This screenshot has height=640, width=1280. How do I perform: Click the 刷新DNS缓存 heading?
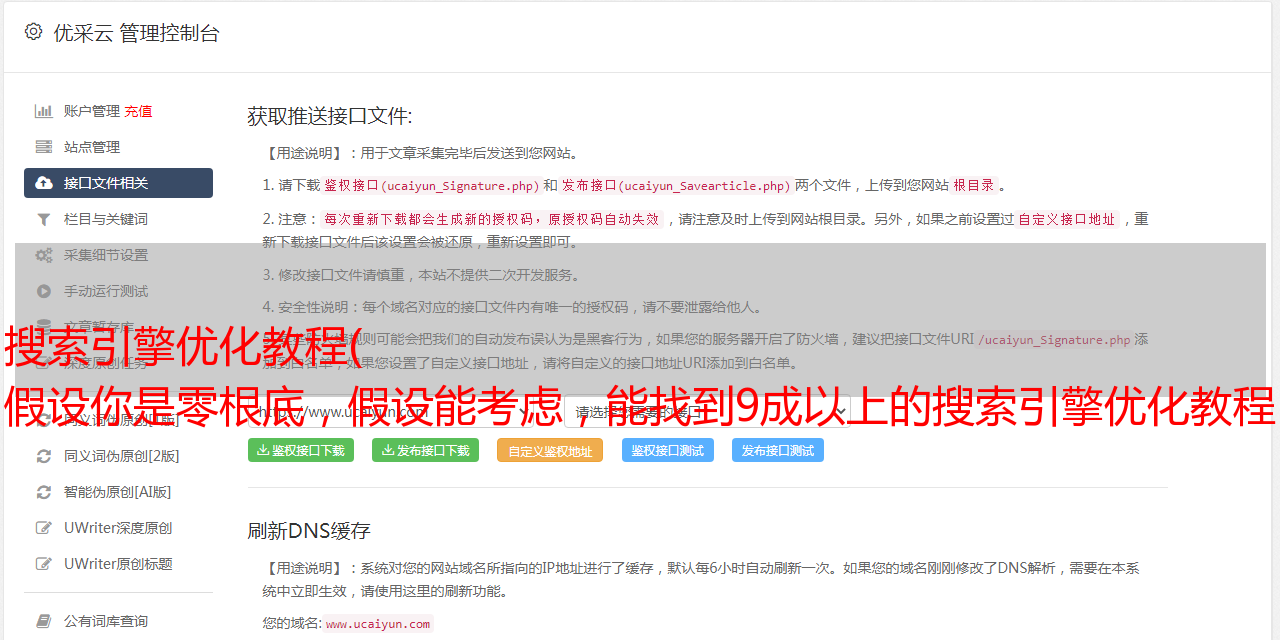[309, 530]
